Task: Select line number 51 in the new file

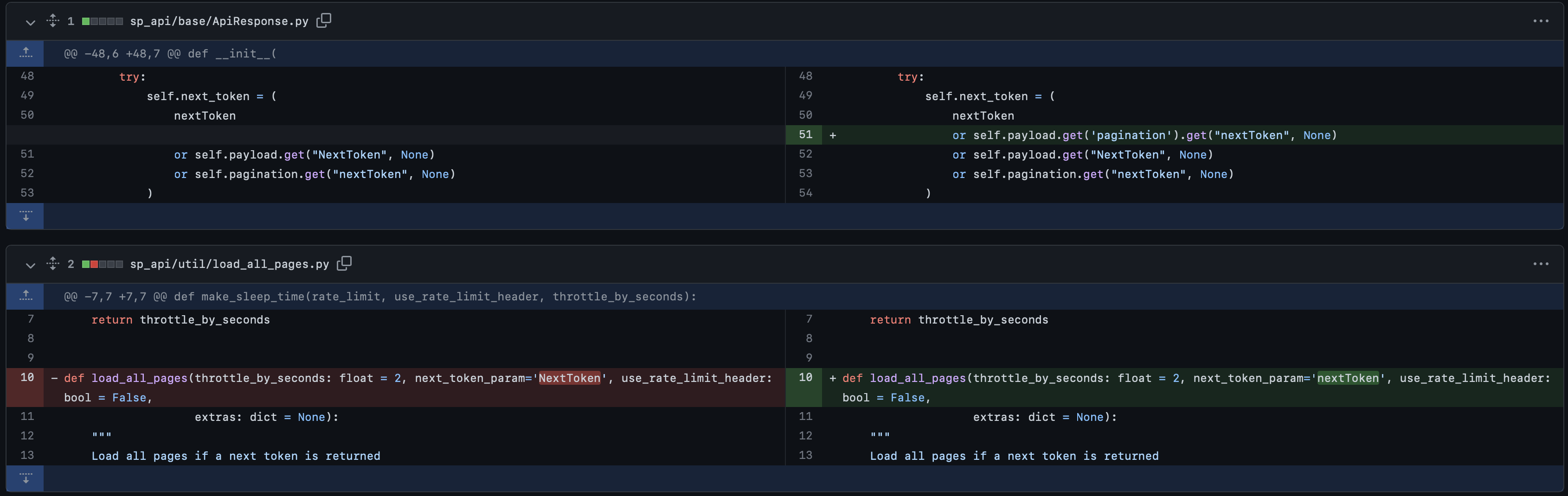Action: coord(805,134)
